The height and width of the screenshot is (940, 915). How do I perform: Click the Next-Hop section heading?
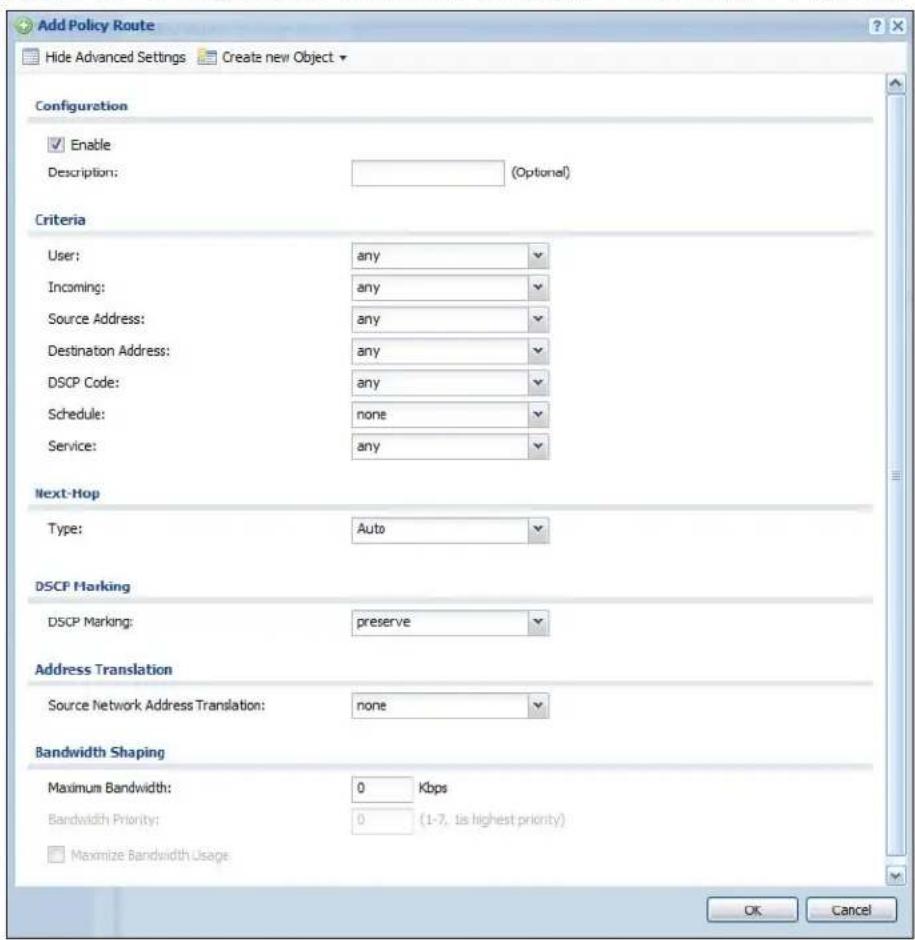67,493
